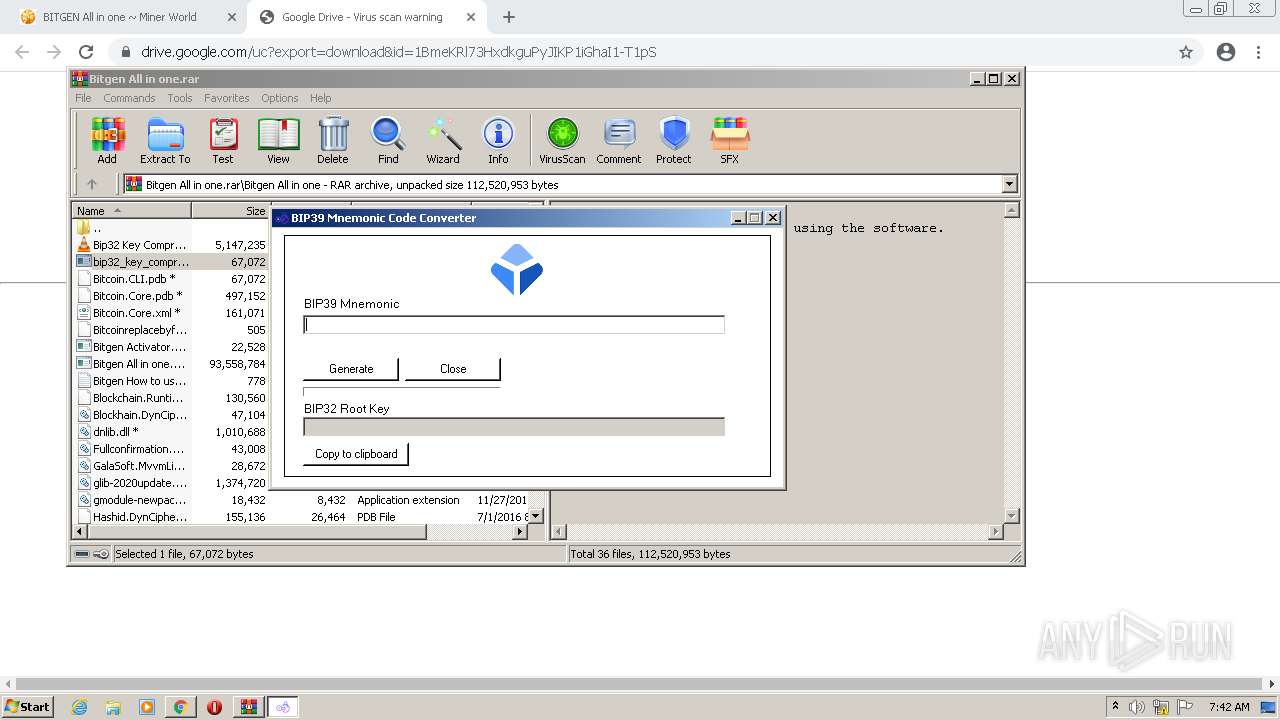Click the taskbar clock 7:42 AM
This screenshot has height=720, width=1280.
(x=1229, y=707)
